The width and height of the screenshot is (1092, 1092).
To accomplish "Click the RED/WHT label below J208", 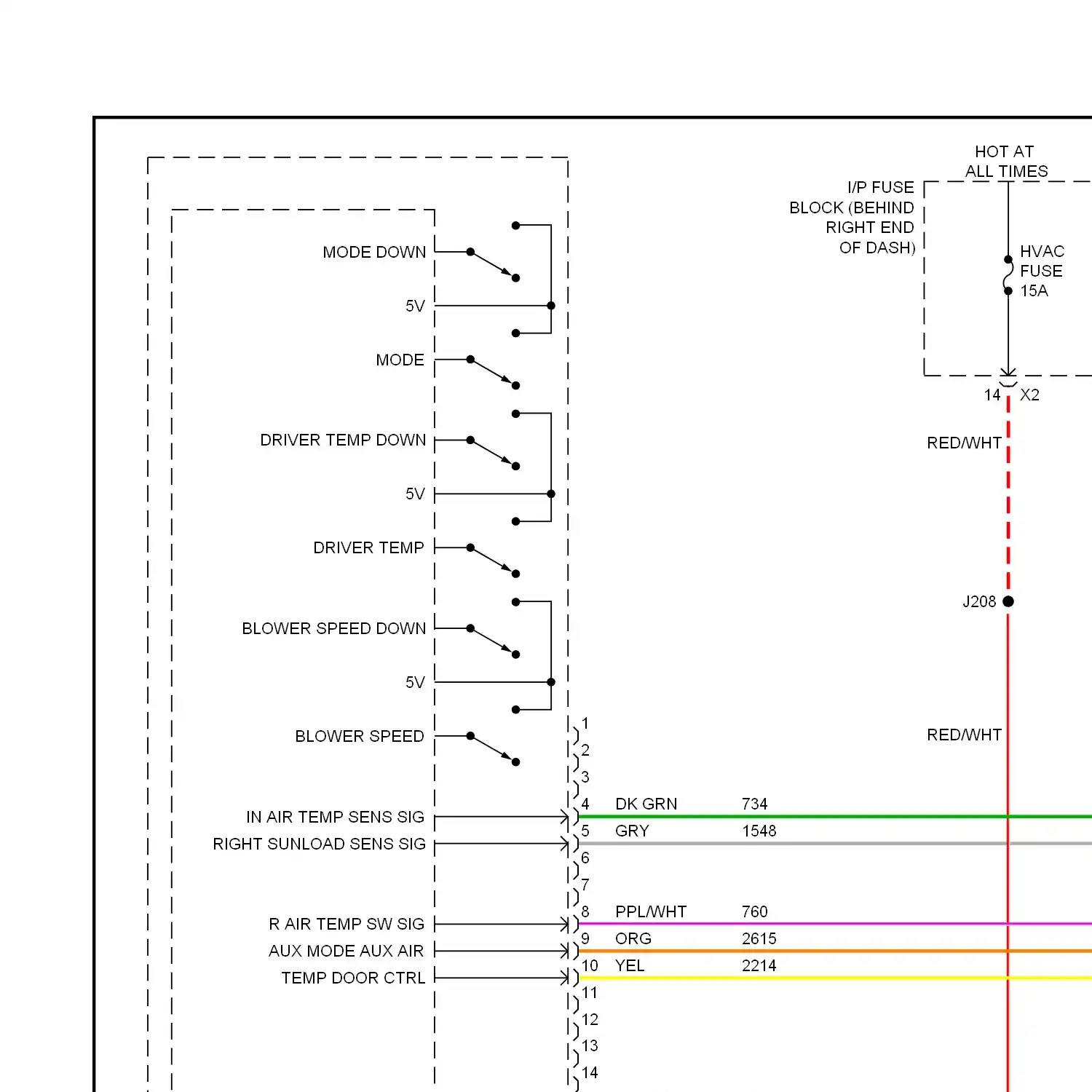I will click(964, 735).
